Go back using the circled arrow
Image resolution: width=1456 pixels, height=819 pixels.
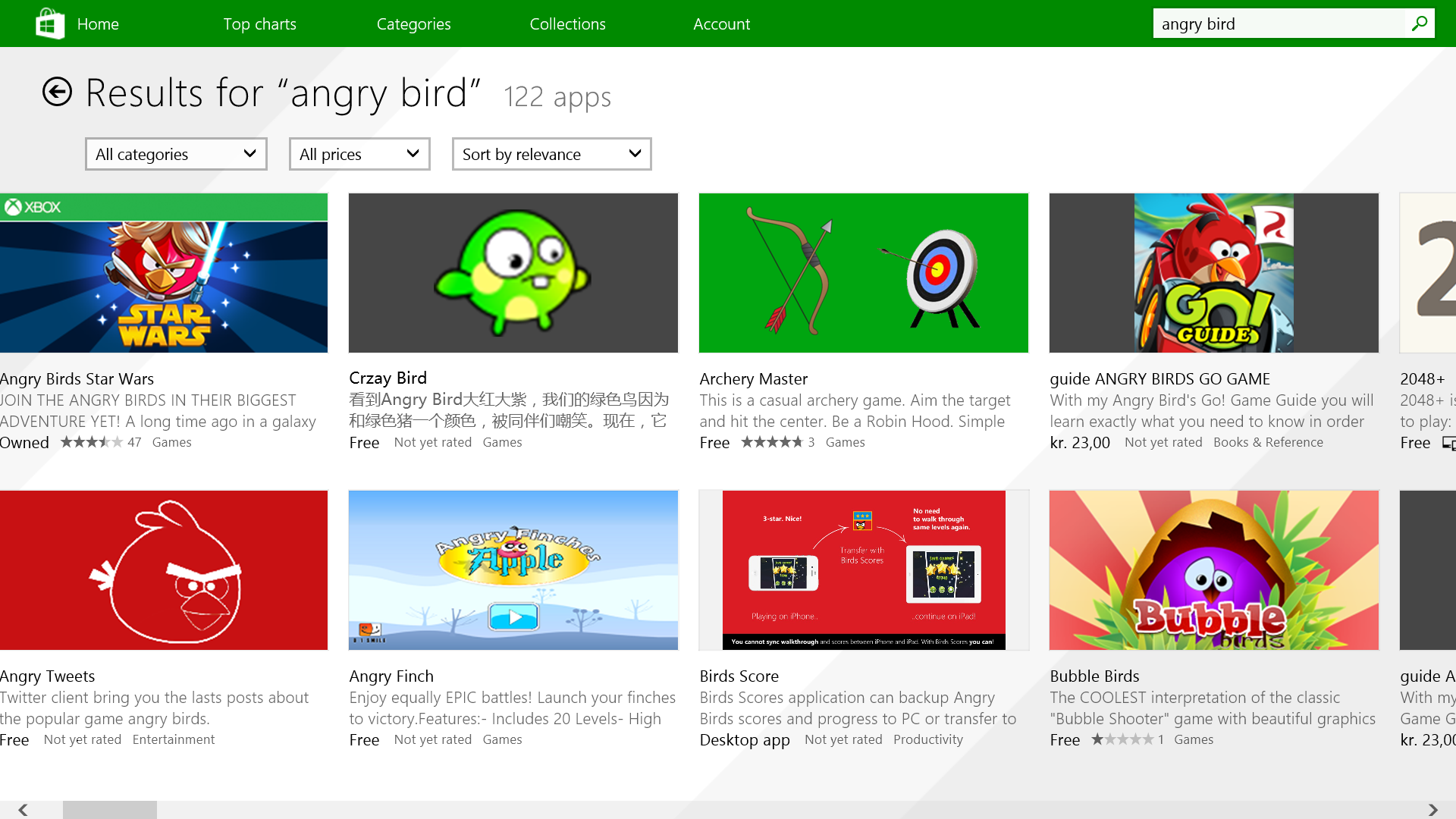tap(57, 93)
